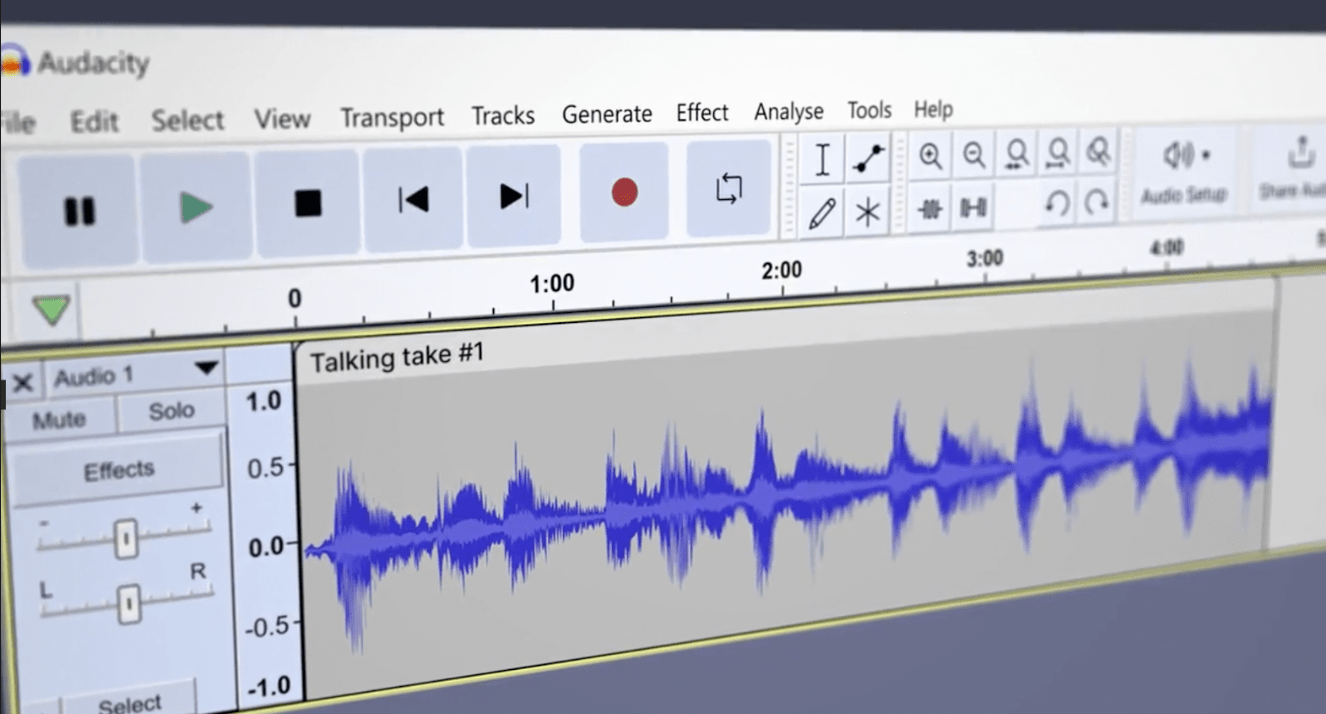Open the File menu
This screenshot has height=714, width=1326.
click(x=17, y=123)
